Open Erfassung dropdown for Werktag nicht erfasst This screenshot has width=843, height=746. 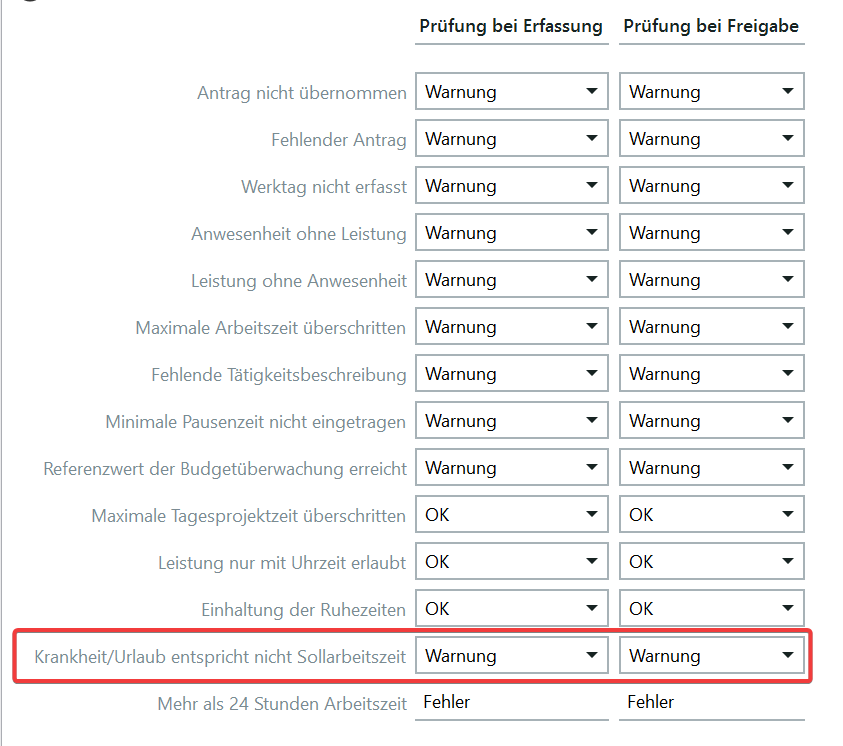pos(511,186)
